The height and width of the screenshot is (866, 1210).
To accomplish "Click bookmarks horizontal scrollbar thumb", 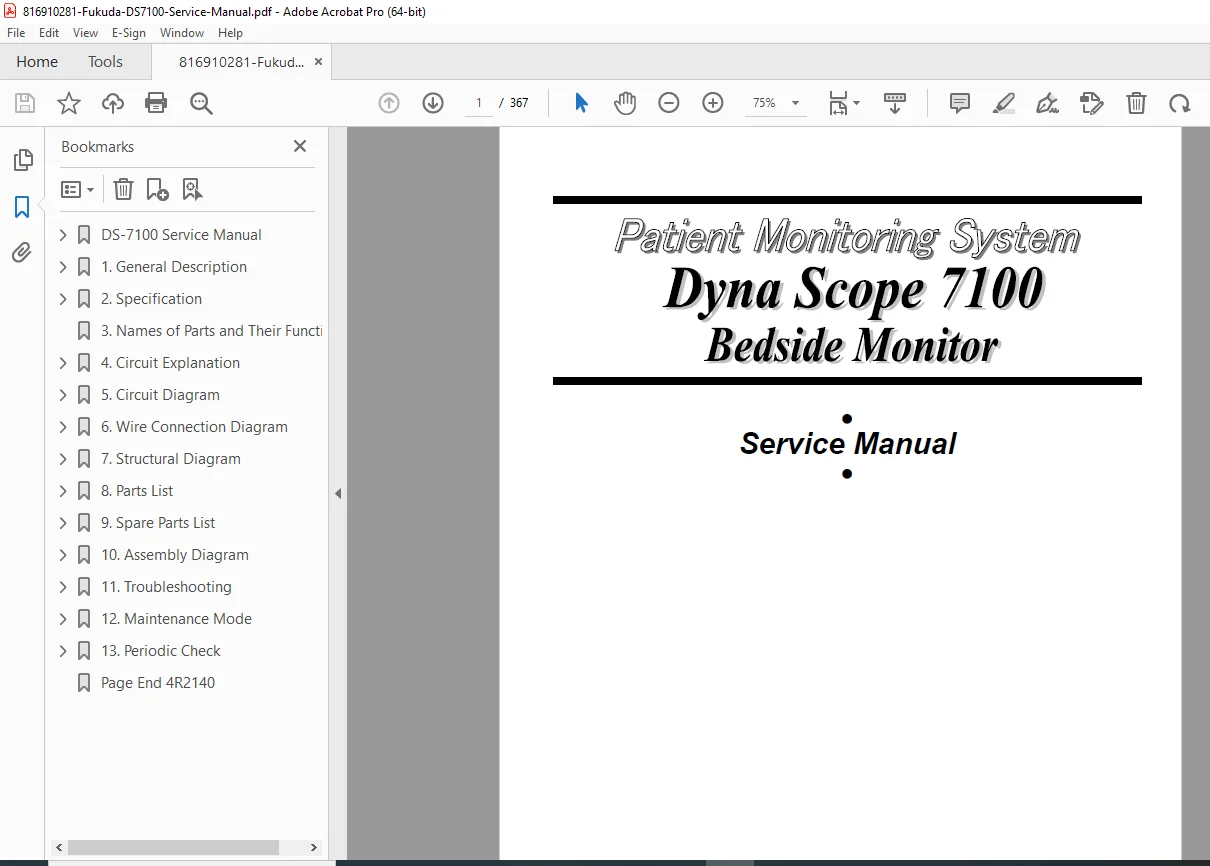I will pyautogui.click(x=173, y=847).
